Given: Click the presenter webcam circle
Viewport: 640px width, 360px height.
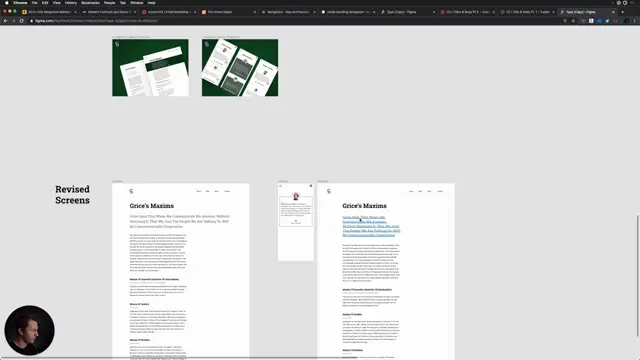Looking at the screenshot, I should coord(29,330).
